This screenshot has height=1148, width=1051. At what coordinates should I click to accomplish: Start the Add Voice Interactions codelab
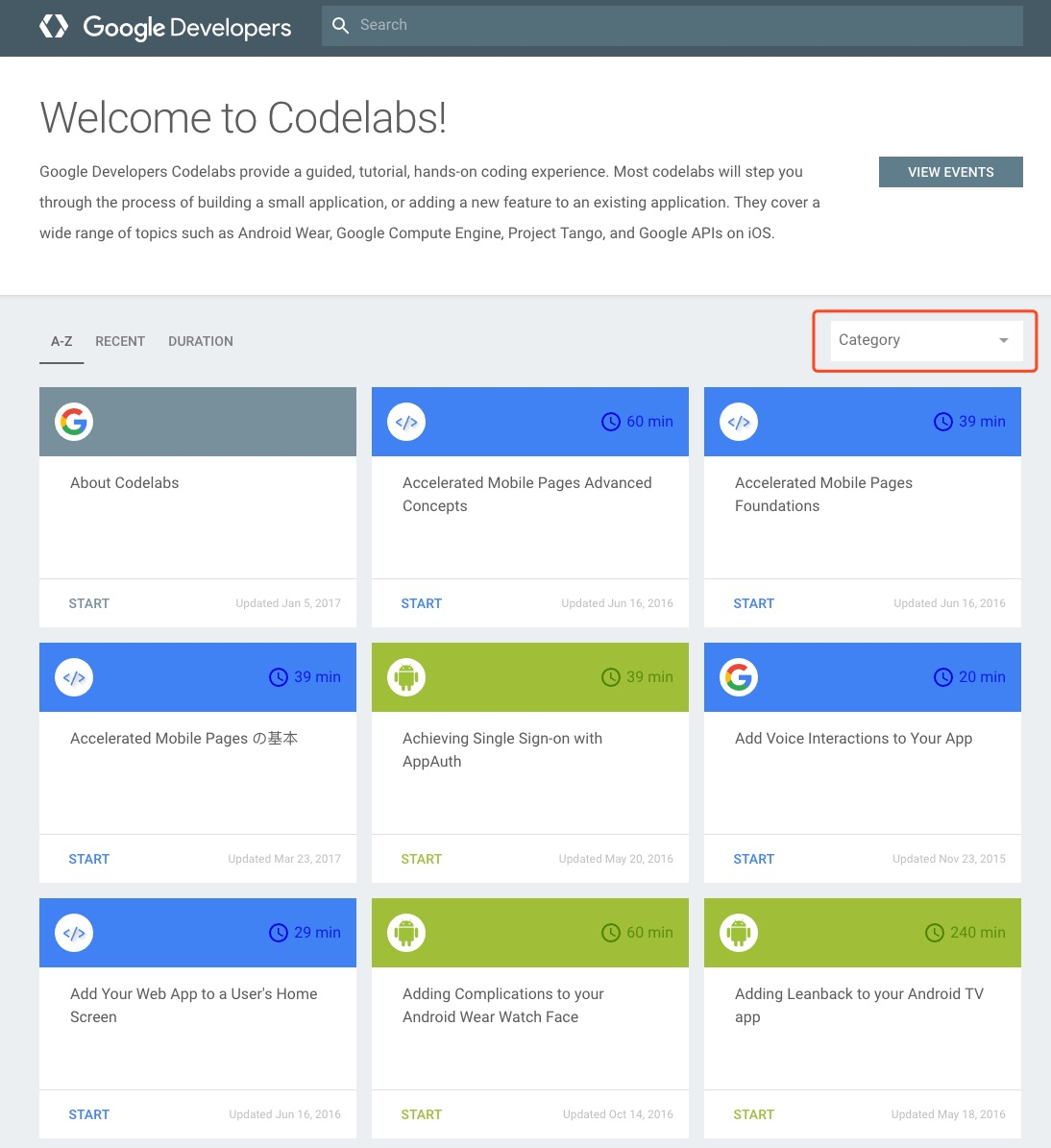pos(753,859)
